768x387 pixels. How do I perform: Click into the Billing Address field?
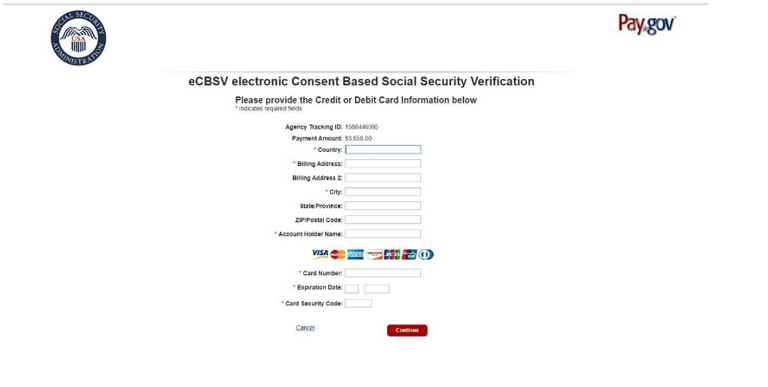tap(383, 164)
